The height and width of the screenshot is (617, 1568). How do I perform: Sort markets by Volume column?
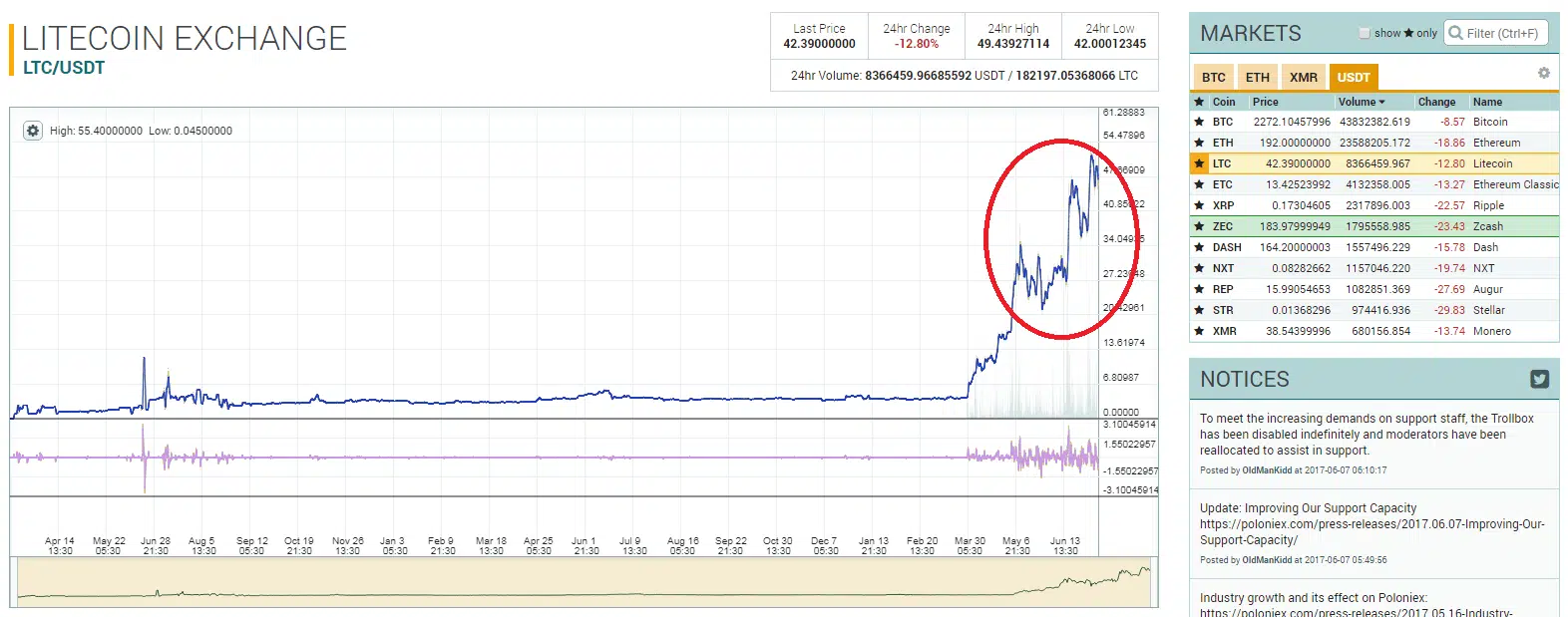(1362, 102)
